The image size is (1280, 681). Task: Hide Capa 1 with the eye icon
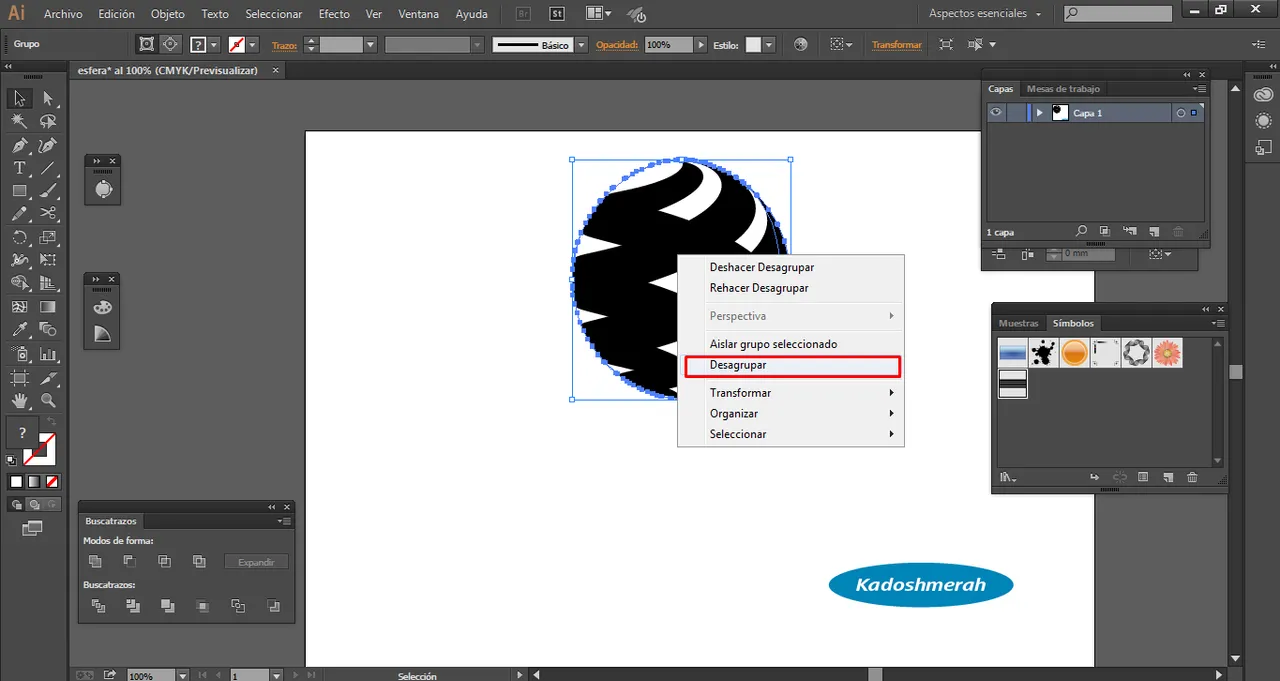pyautogui.click(x=996, y=113)
